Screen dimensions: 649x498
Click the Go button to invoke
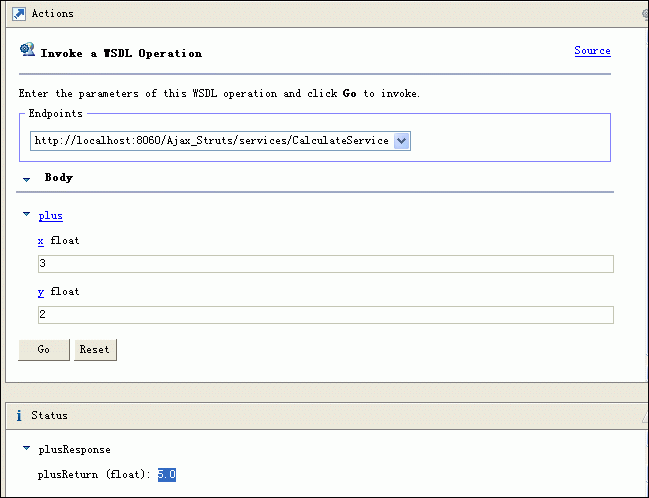click(44, 350)
